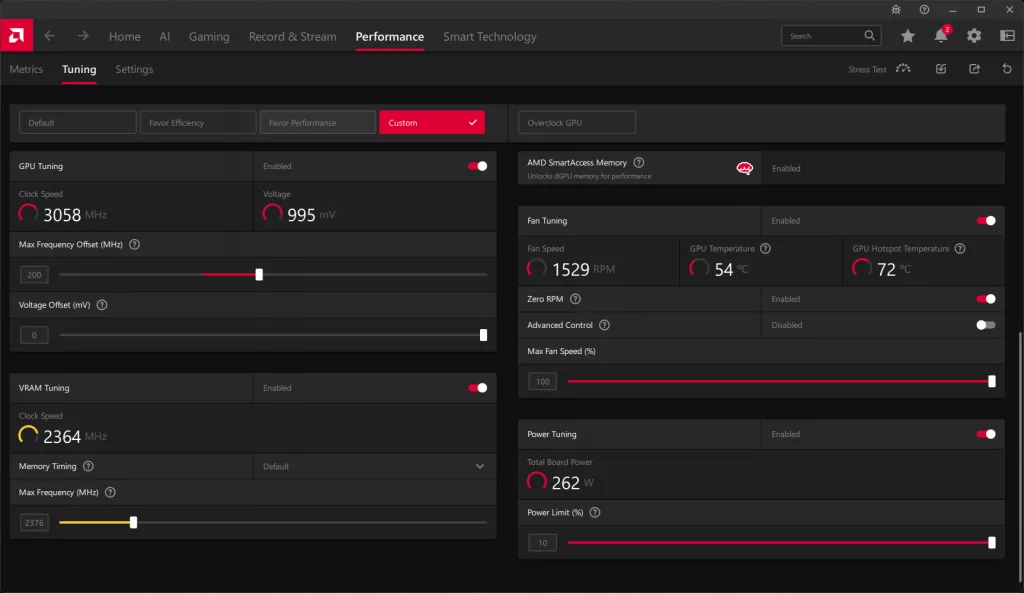
Task: Click the Power Limit slider handle
Action: click(991, 543)
